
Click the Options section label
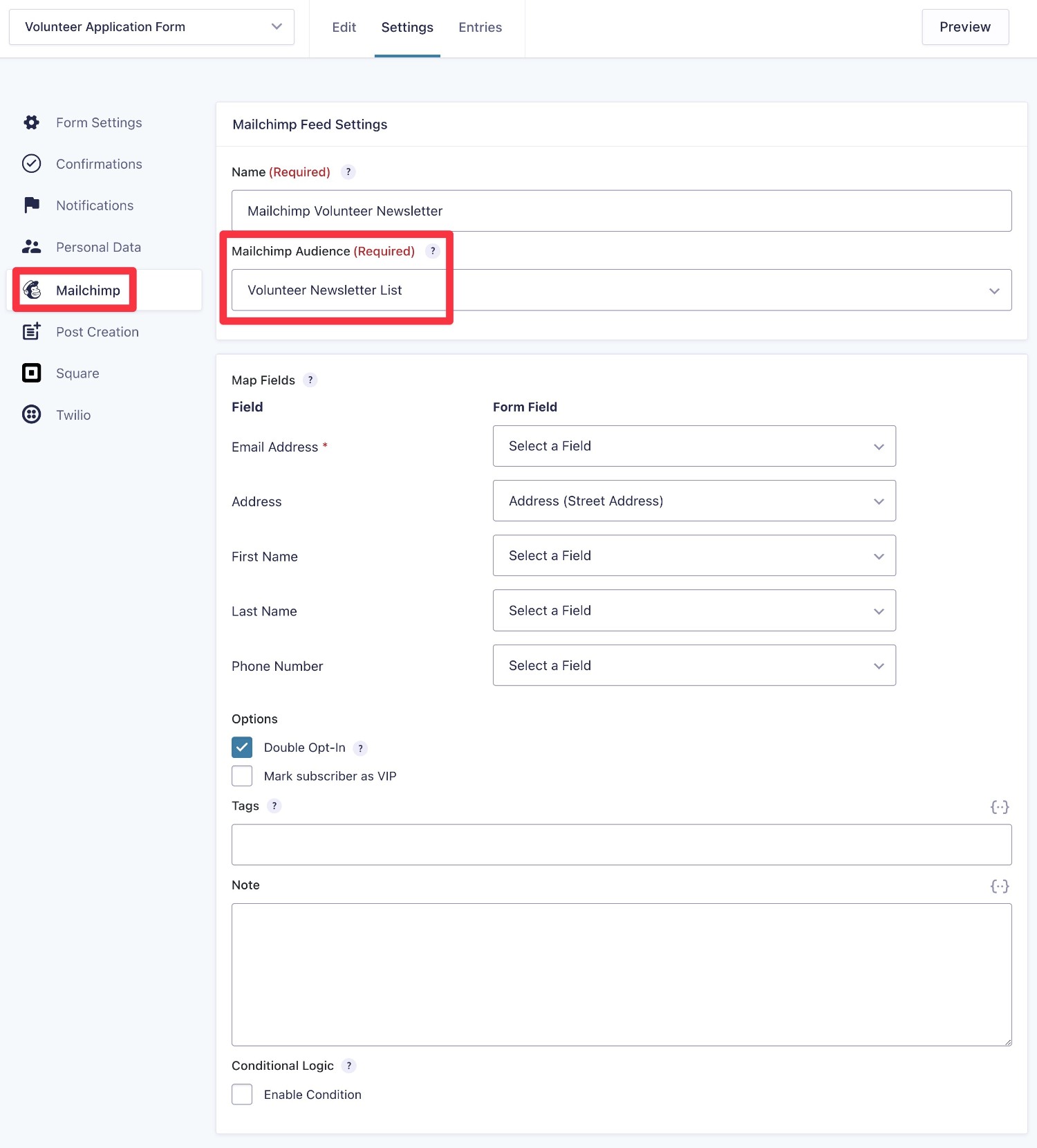click(254, 719)
